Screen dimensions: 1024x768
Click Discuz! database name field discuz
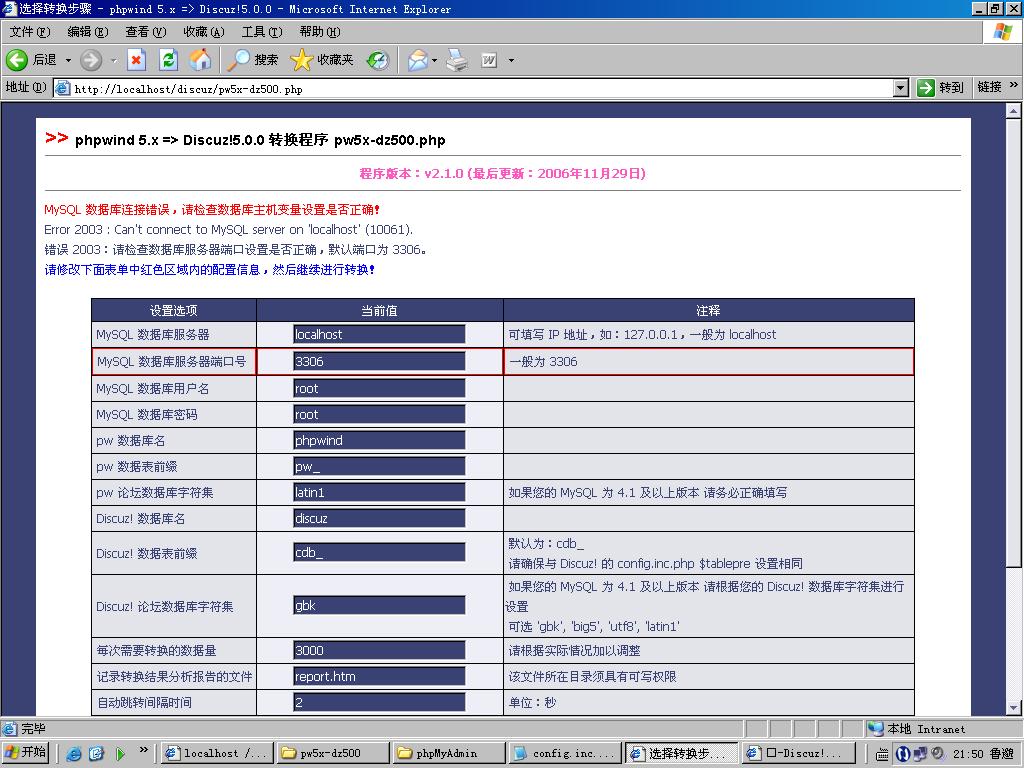[379, 519]
